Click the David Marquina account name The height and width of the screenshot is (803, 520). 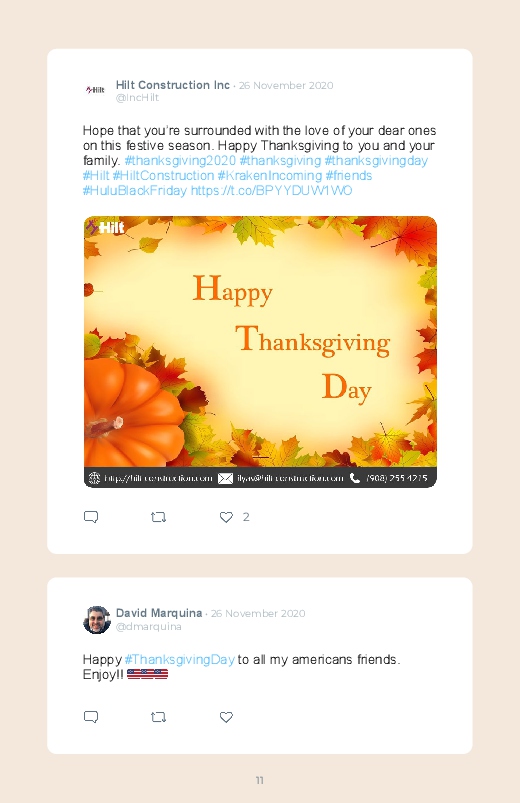click(159, 613)
